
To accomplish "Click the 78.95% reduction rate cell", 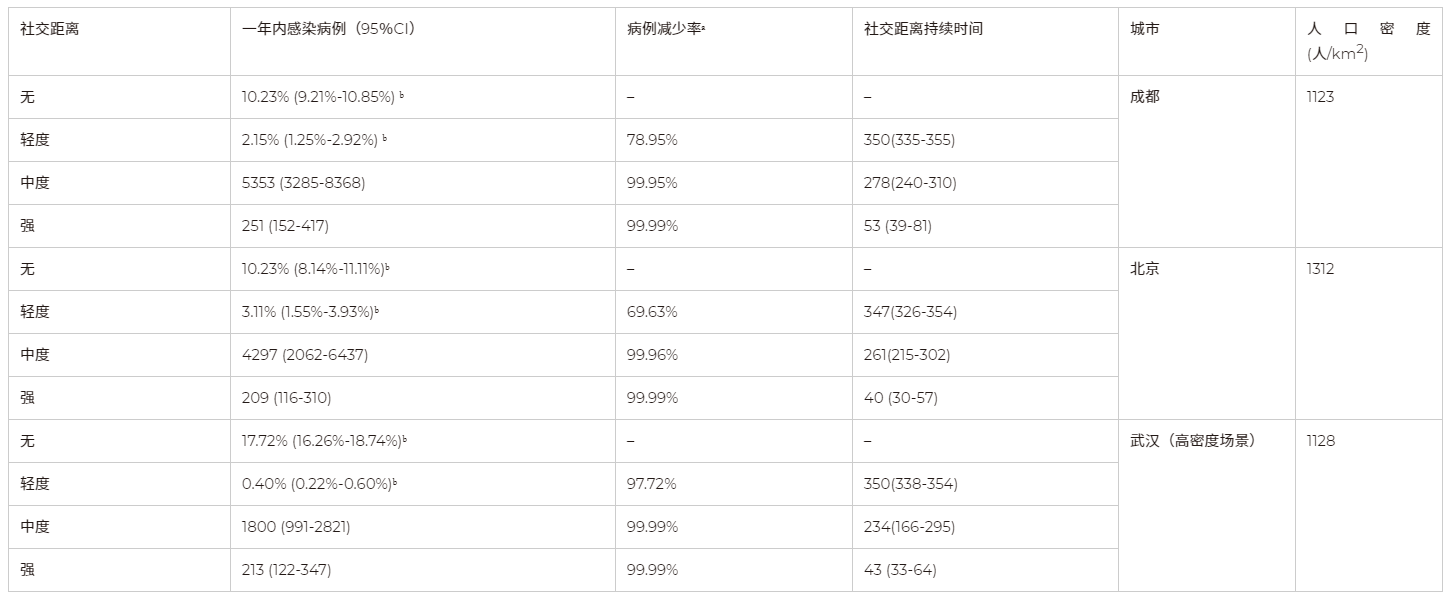I will [x=652, y=140].
